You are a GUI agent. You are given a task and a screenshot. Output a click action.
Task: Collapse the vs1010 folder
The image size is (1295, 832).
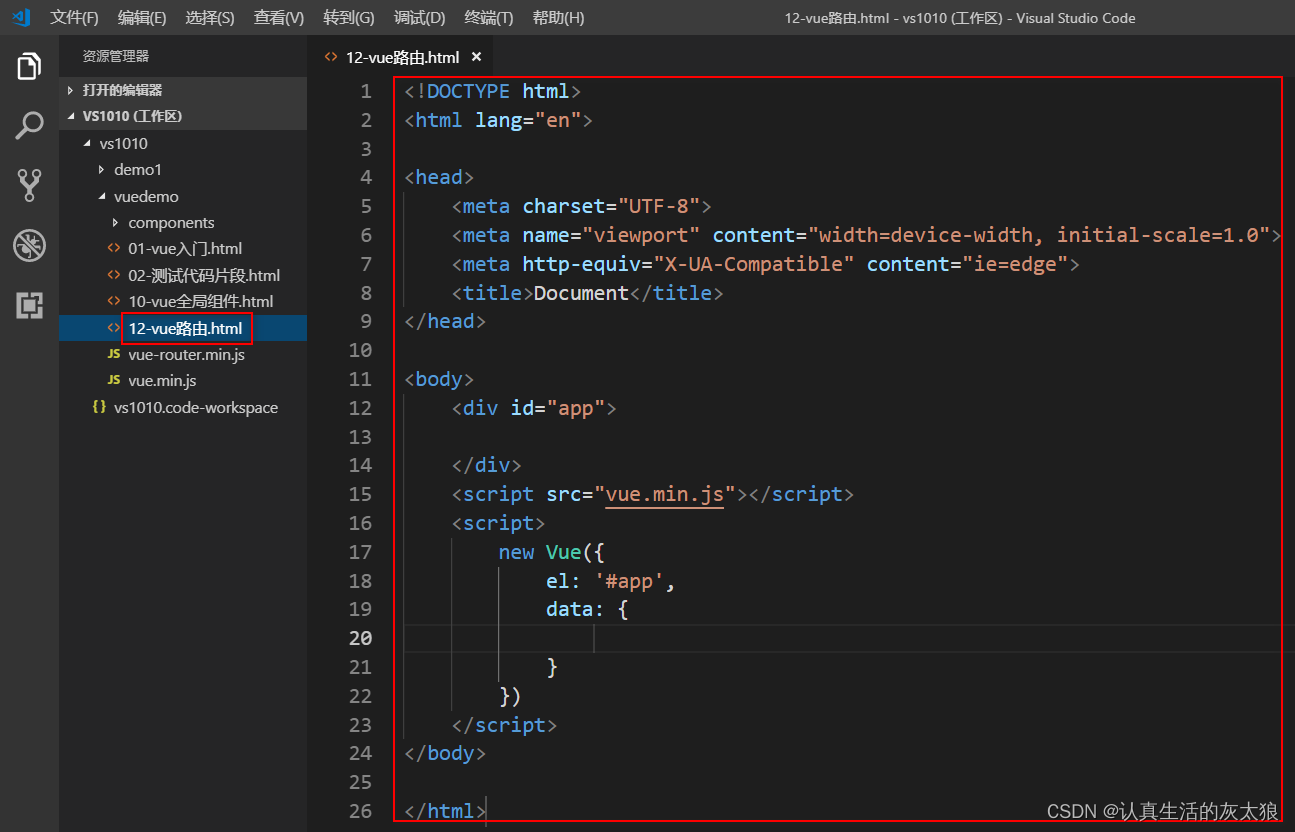(x=86, y=143)
